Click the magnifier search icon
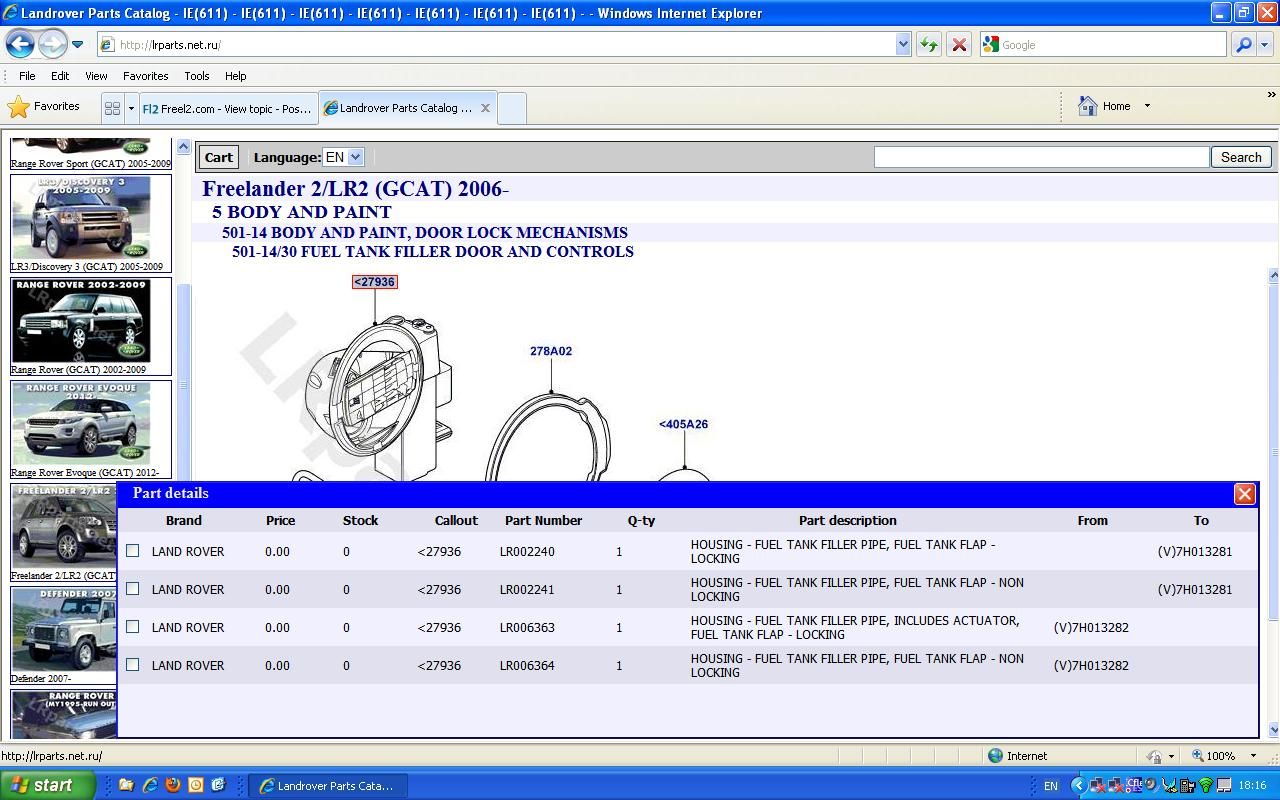Image resolution: width=1280 pixels, height=800 pixels. tap(1243, 45)
